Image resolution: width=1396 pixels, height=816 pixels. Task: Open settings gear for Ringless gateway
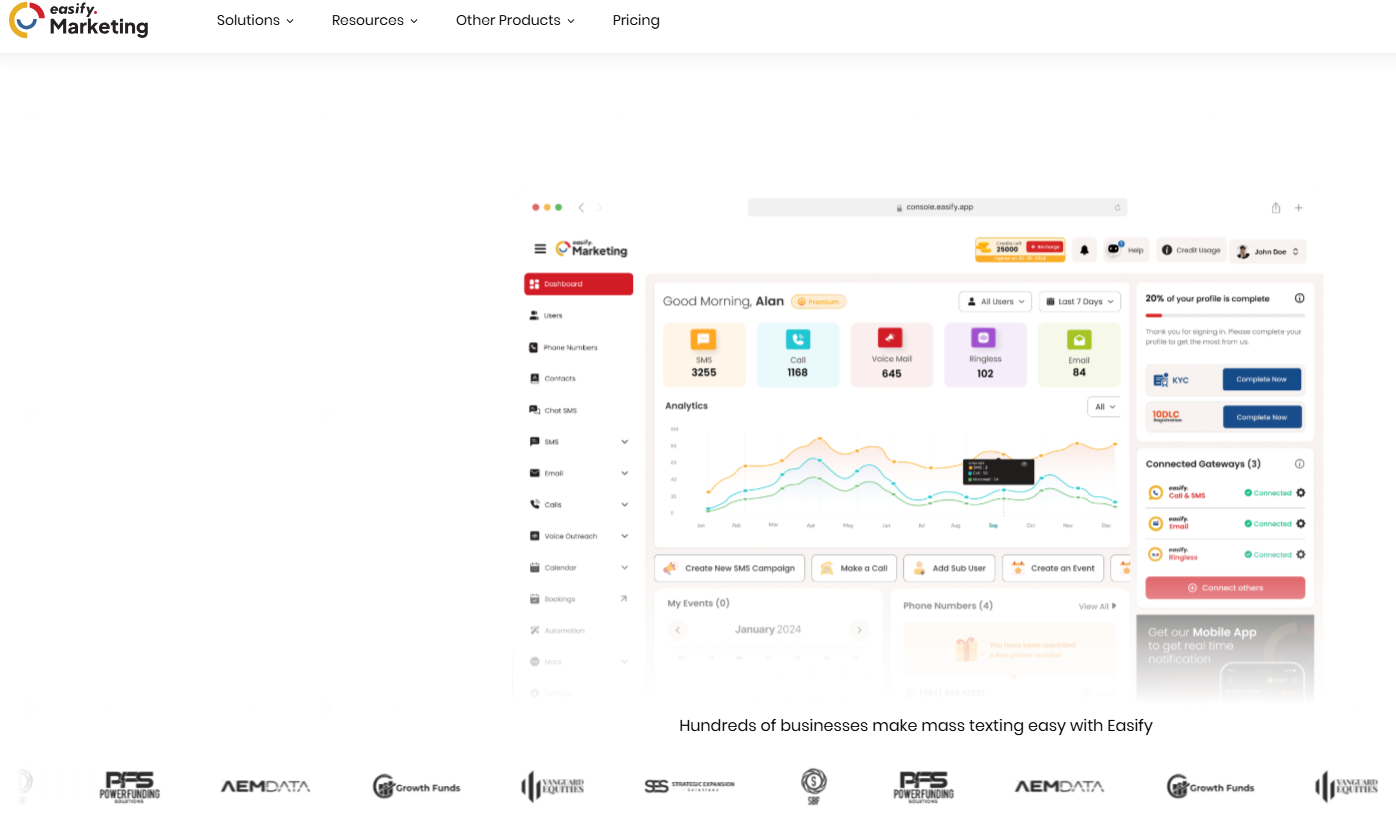click(1300, 554)
